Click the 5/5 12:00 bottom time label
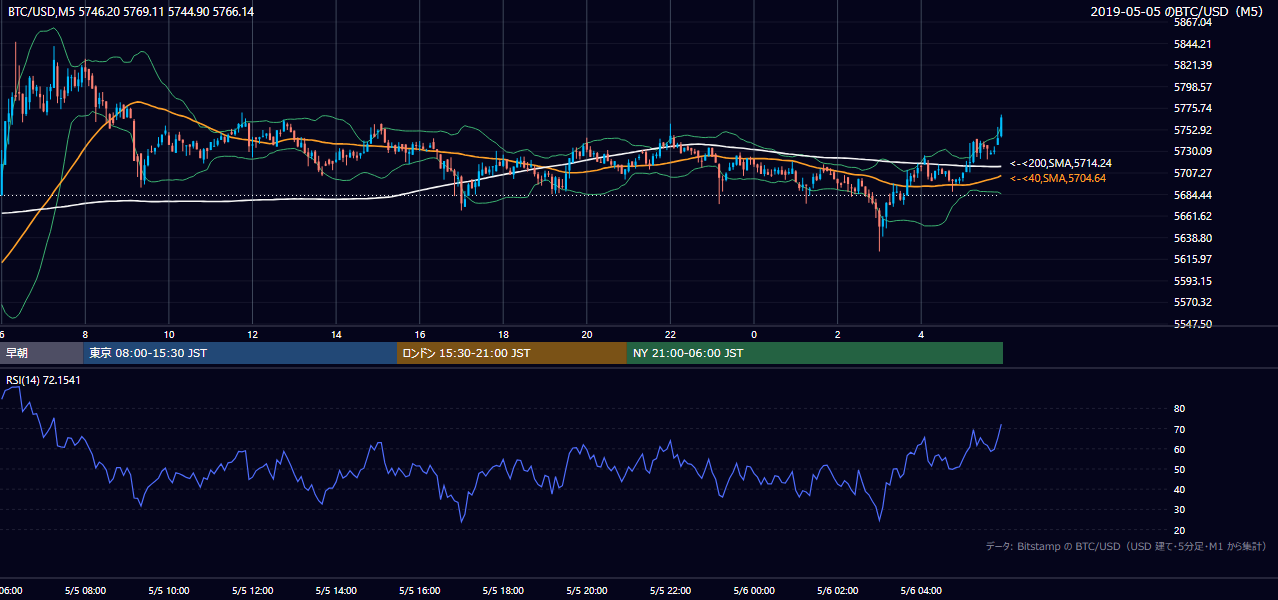 tap(252, 591)
